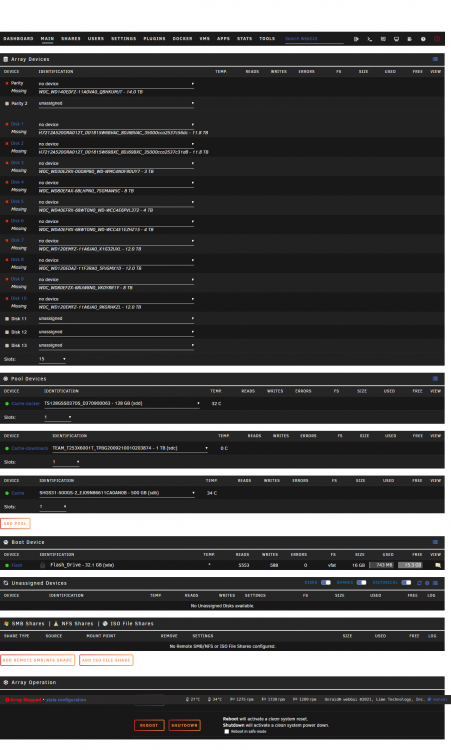
Task: Click the Disk 7 link
Action: coord(17,240)
